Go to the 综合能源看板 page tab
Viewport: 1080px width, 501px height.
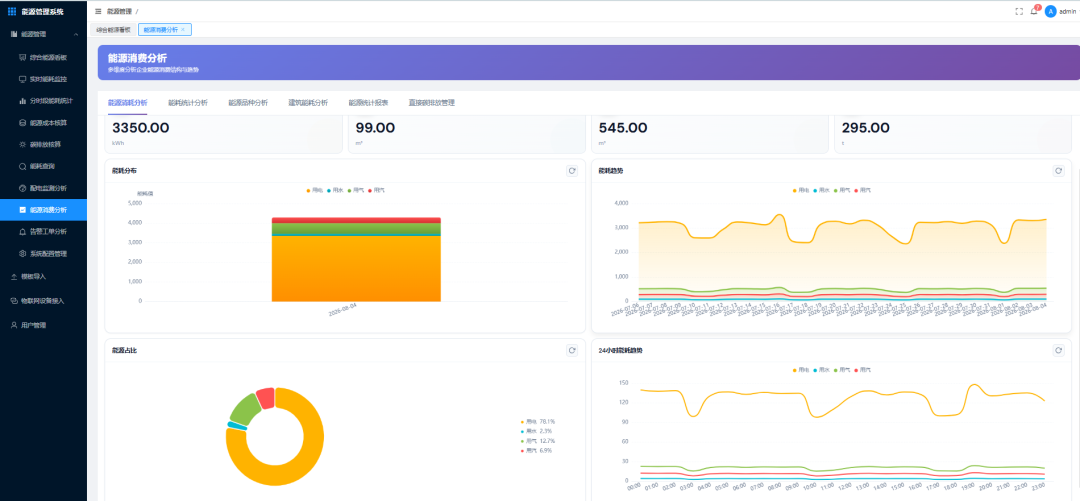point(113,30)
